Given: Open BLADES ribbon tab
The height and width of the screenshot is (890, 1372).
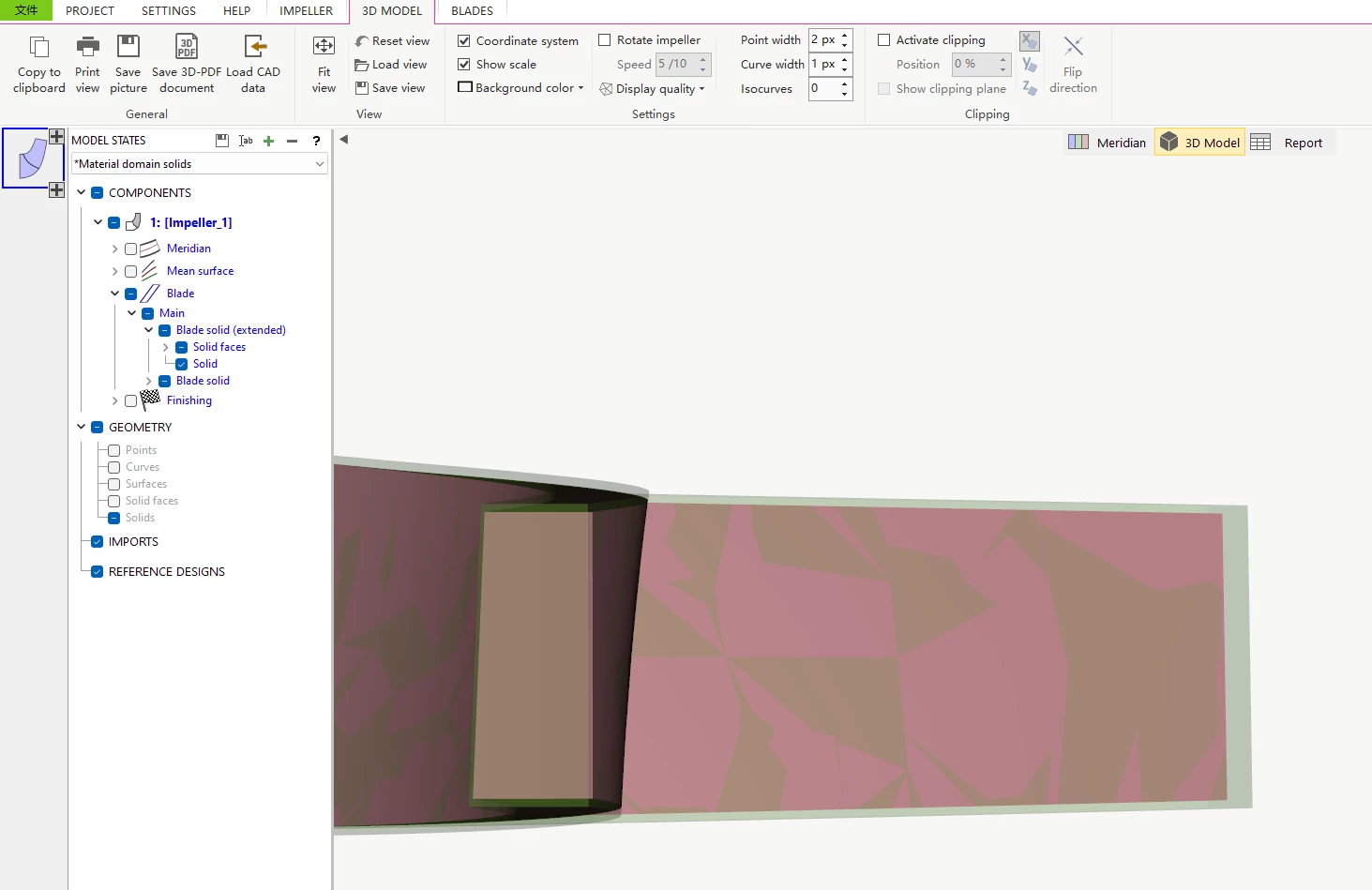Looking at the screenshot, I should [x=472, y=11].
